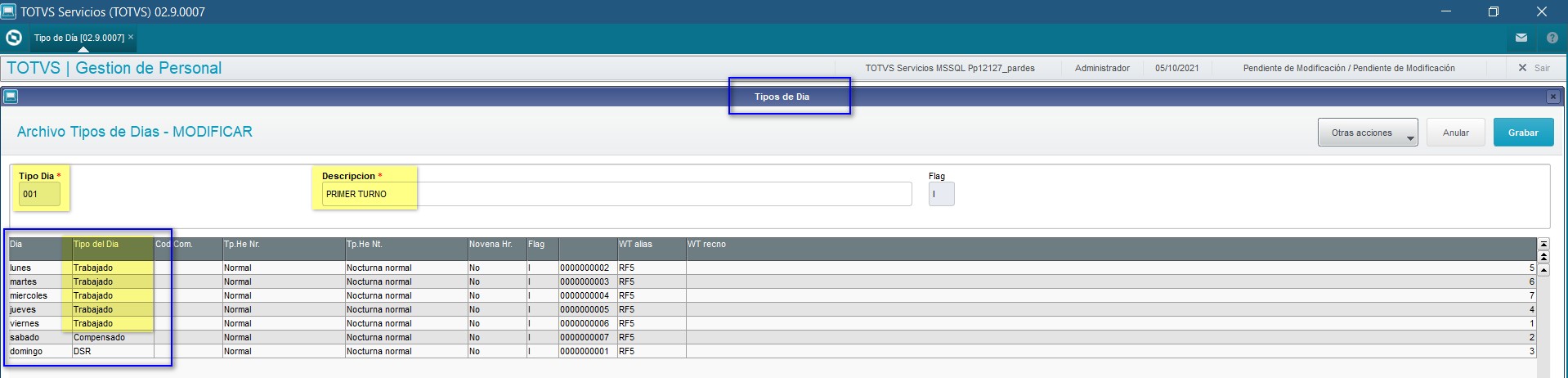Click the WT alias column header
The width and height of the screenshot is (1568, 378).
[x=652, y=249]
